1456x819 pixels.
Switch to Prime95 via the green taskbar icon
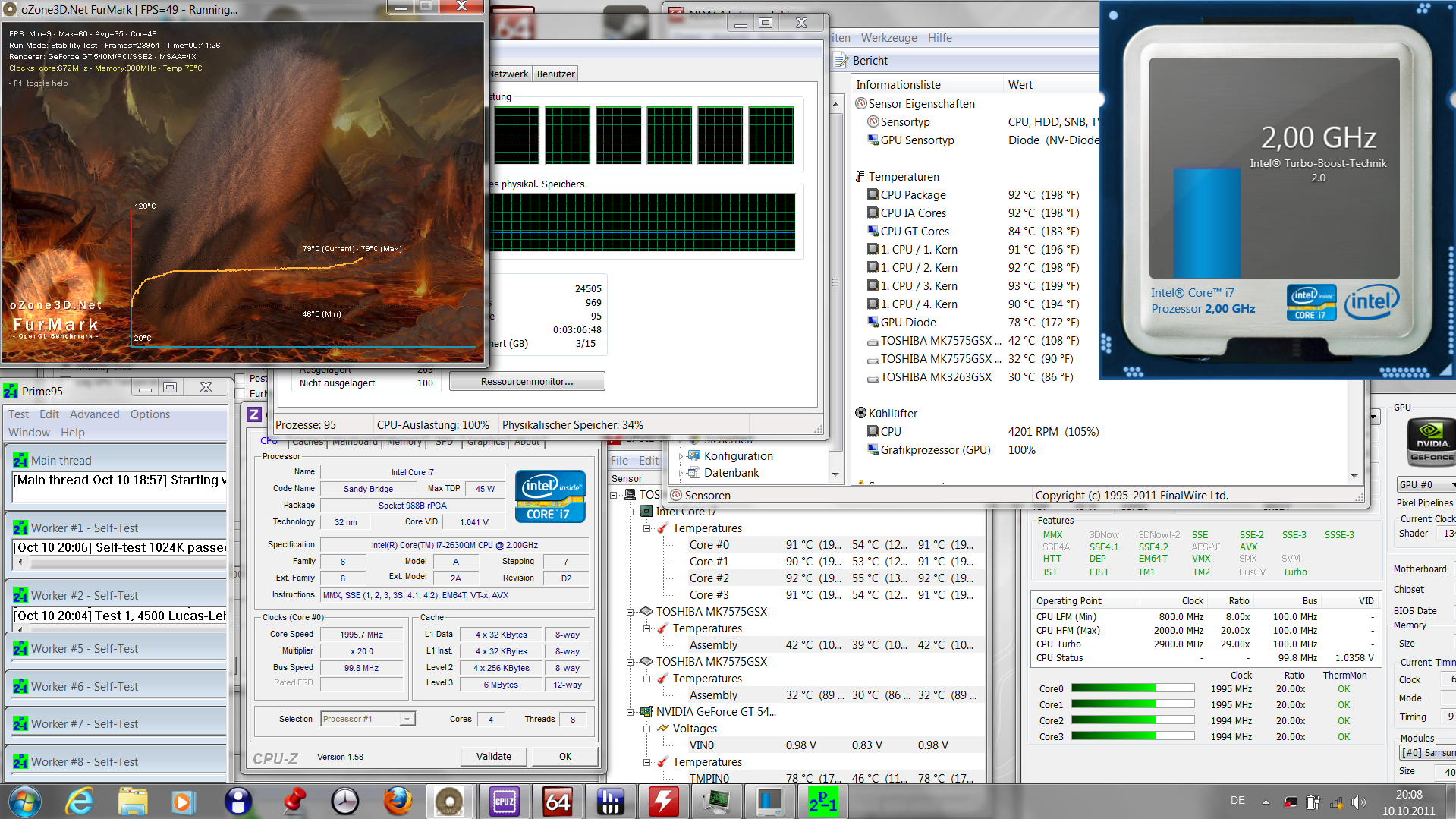point(823,802)
